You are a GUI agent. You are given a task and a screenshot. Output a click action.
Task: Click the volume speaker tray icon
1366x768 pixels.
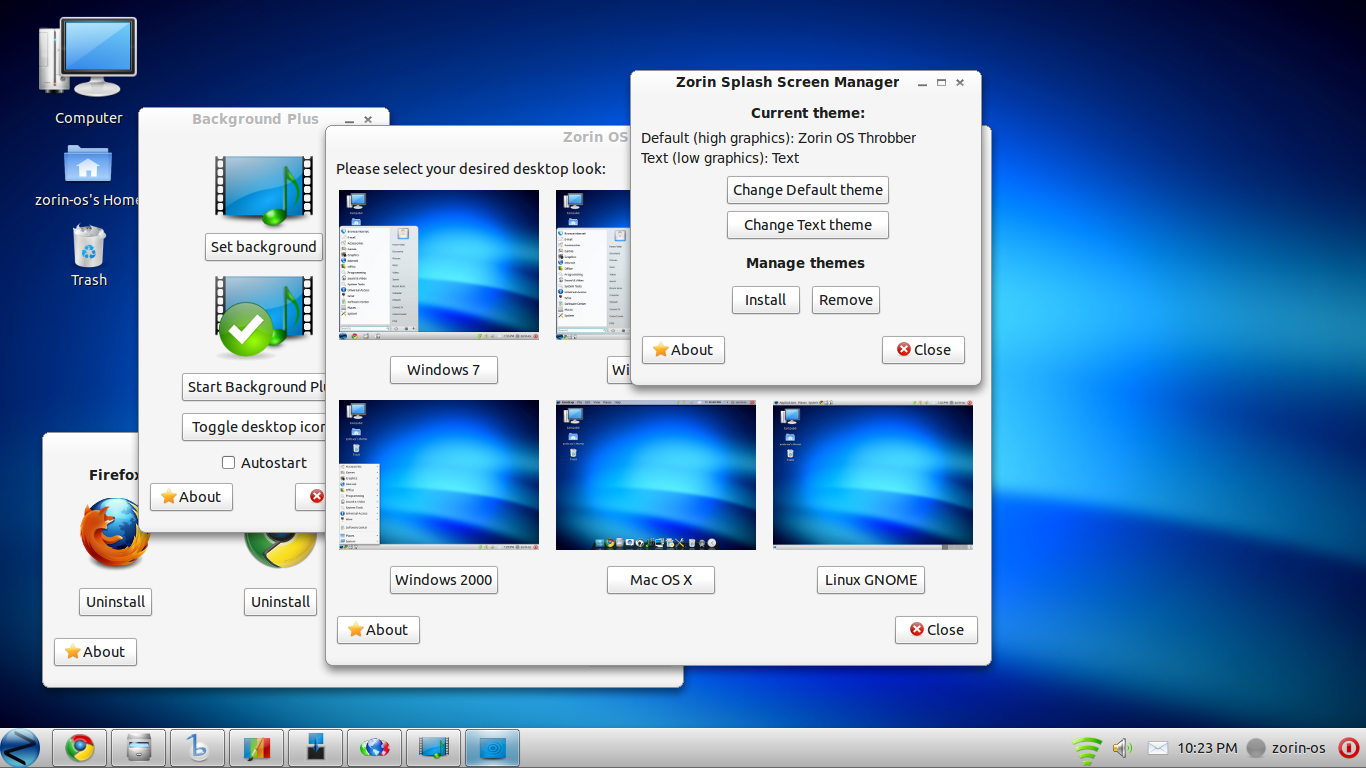pyautogui.click(x=1122, y=748)
